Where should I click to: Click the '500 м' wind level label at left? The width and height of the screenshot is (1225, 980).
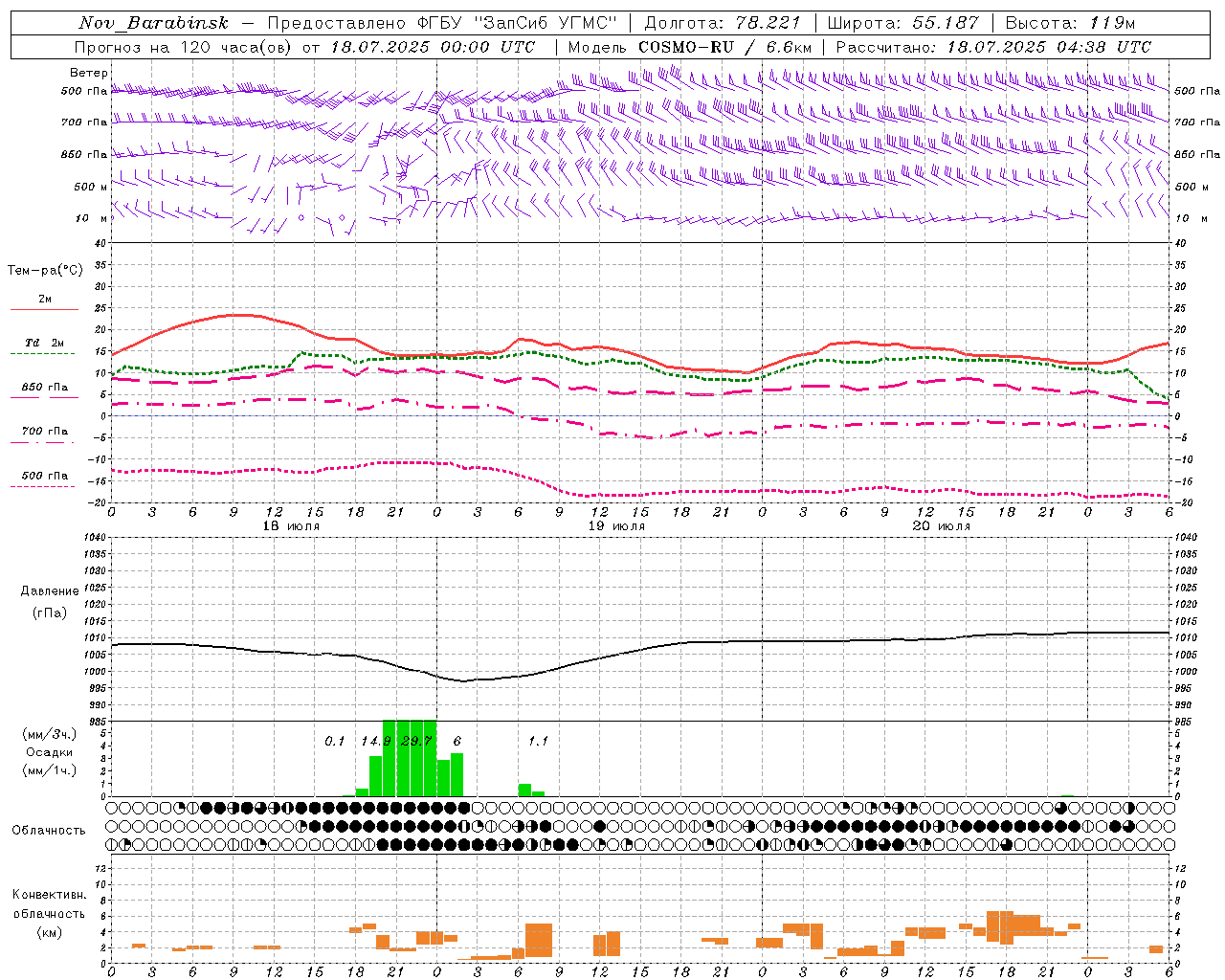click(x=91, y=187)
